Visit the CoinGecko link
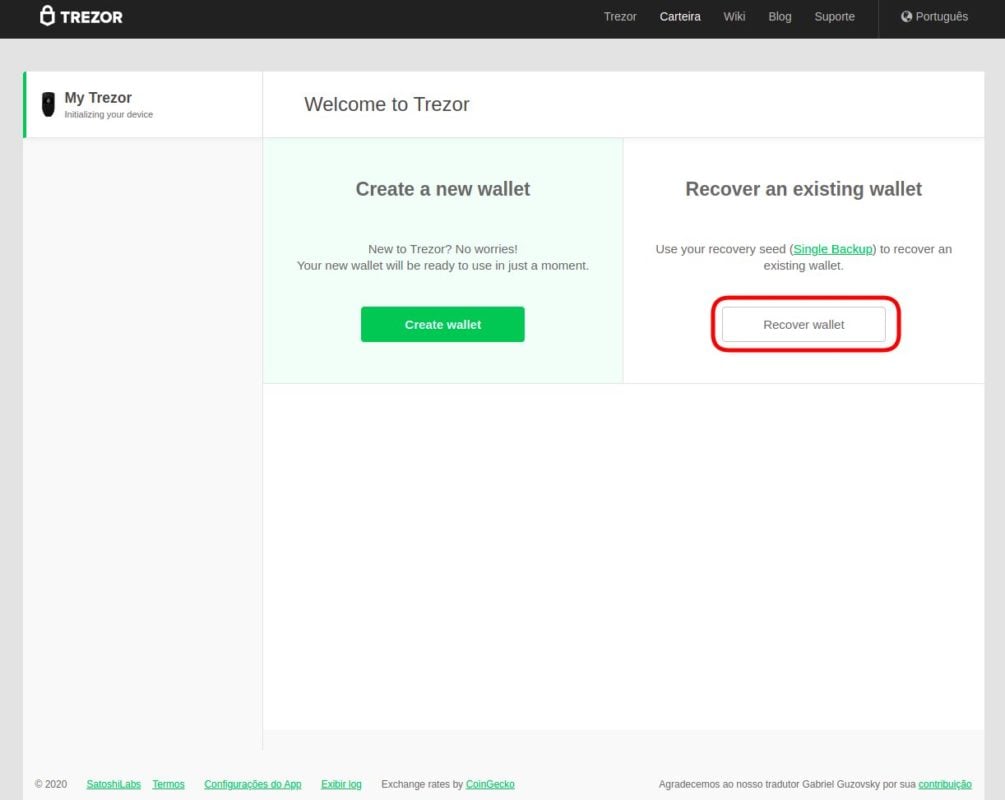1005x800 pixels. coord(490,784)
